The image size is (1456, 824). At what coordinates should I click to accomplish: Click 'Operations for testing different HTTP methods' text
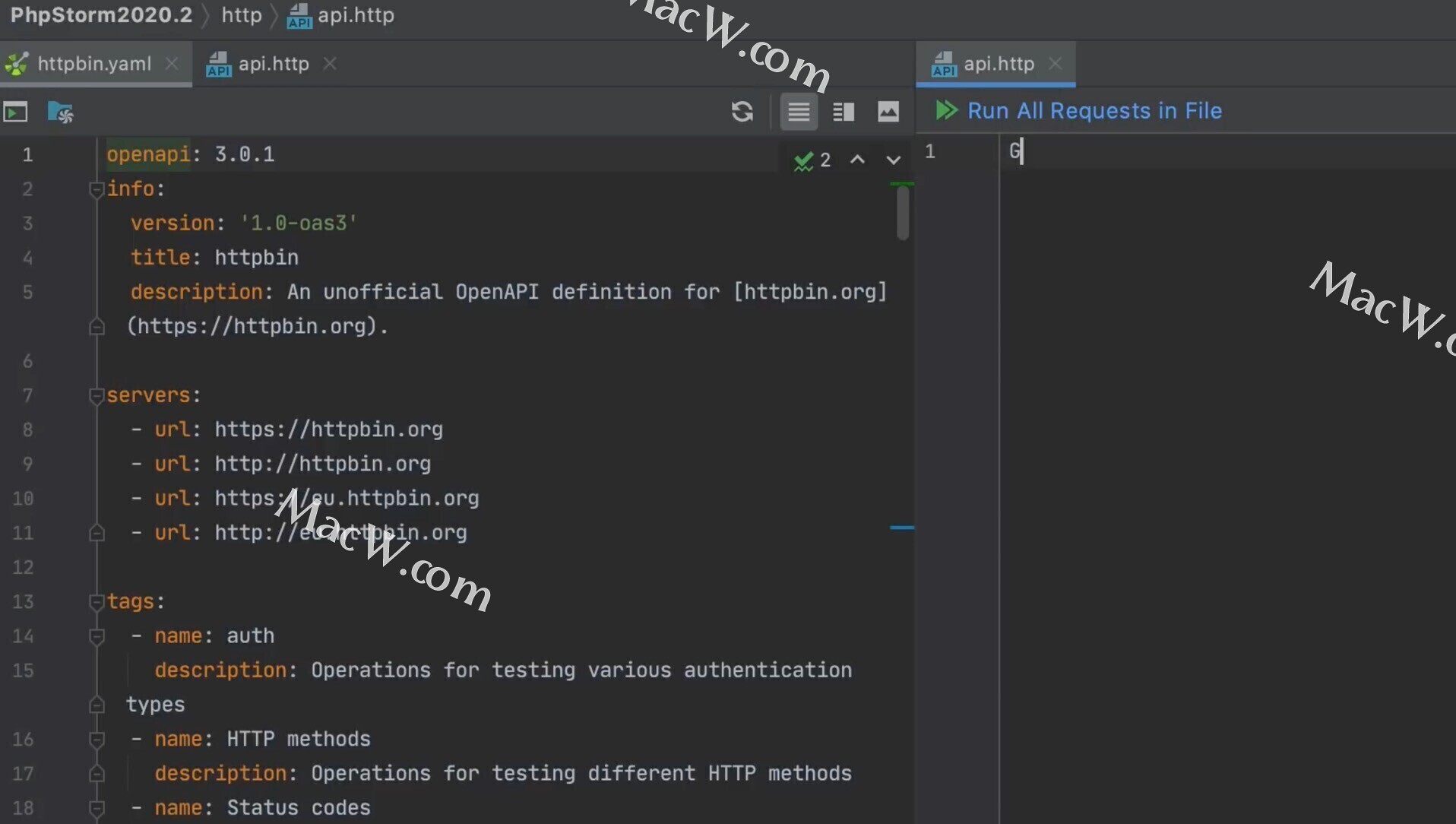(581, 774)
